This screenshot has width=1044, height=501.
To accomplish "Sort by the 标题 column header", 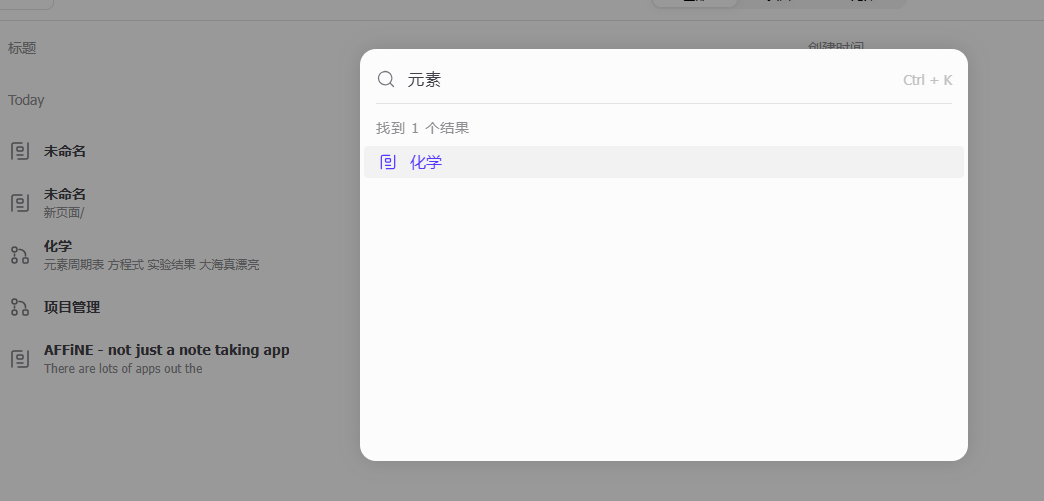I will click(22, 48).
